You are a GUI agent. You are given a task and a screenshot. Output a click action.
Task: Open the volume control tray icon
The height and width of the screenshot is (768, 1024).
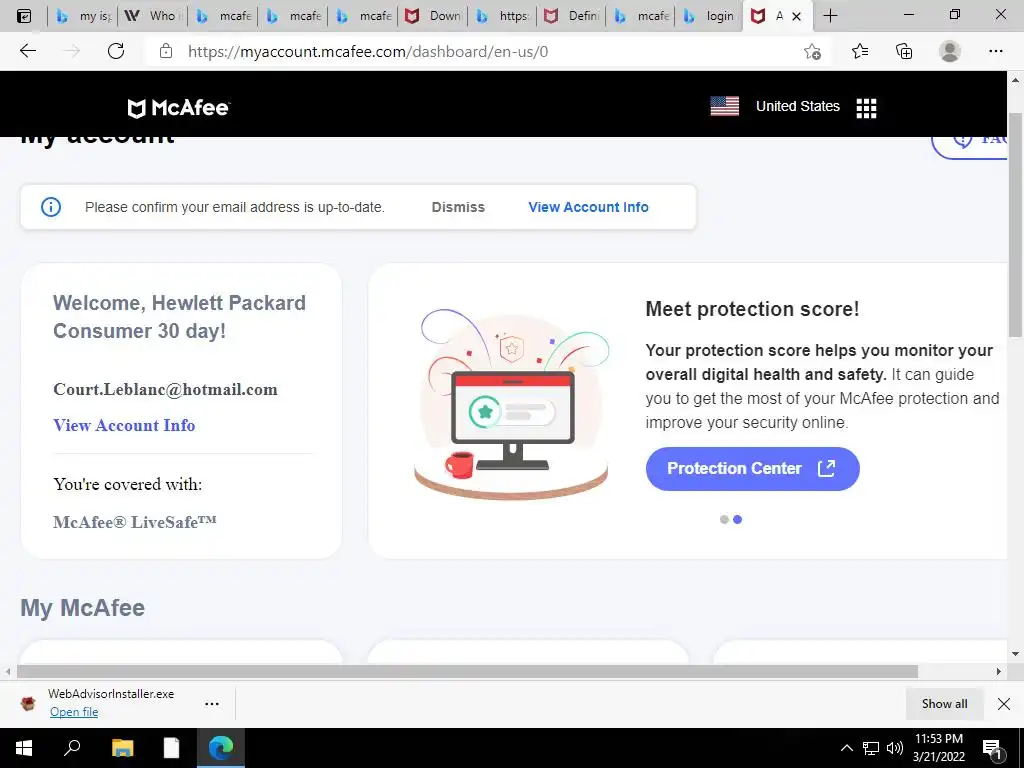(x=895, y=748)
